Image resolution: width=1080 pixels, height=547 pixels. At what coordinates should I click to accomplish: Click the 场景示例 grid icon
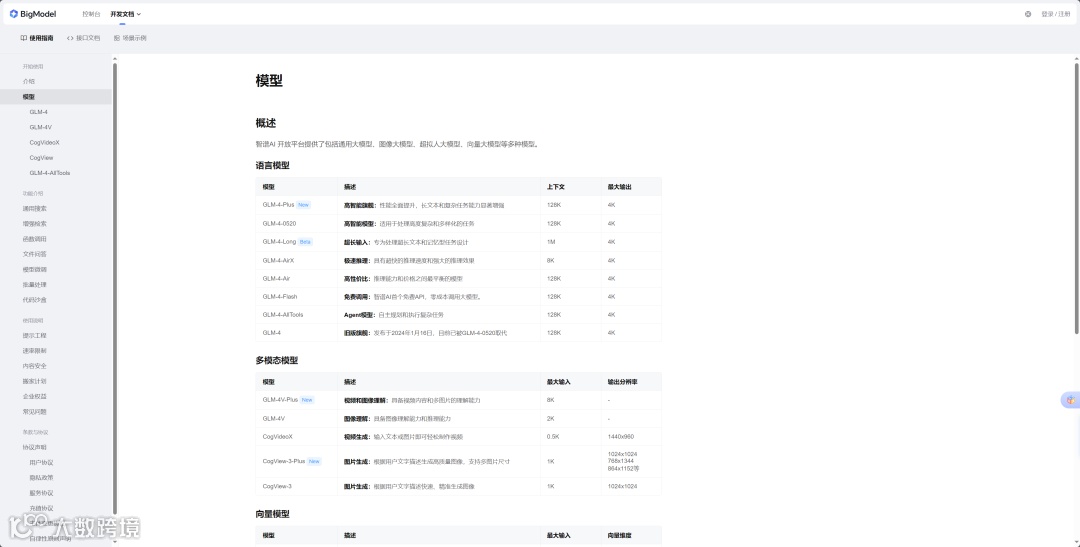[117, 38]
